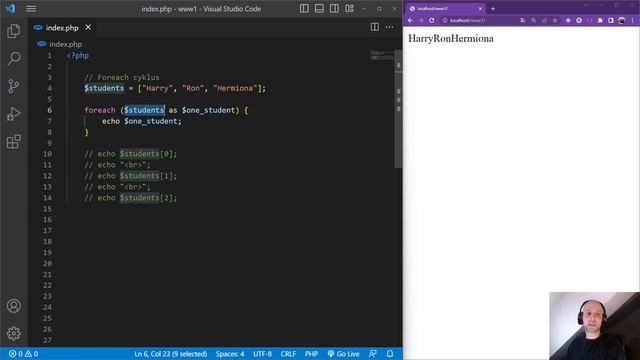Viewport: 640px width, 360px height.
Task: Change the CRLF end-of-line sequence
Action: pyautogui.click(x=288, y=354)
